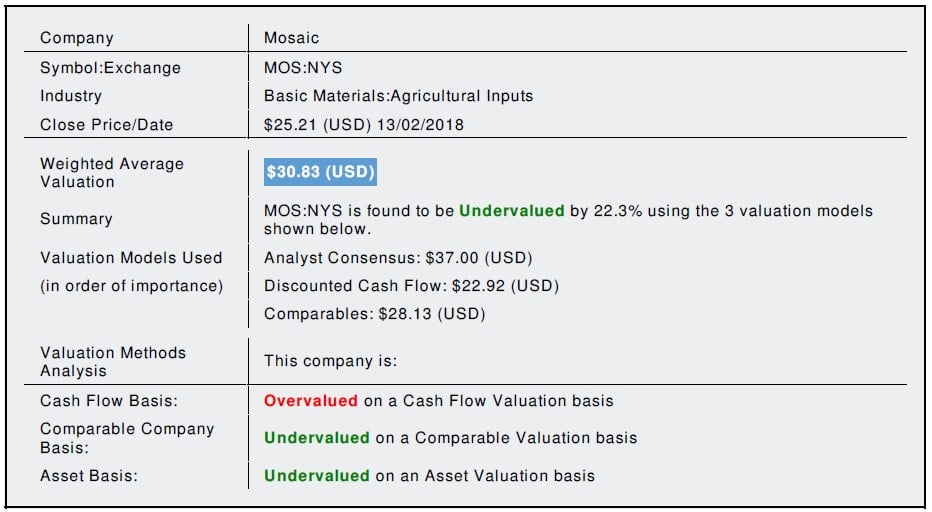Click the Close Price/Date label
This screenshot has height=512, width=932.
[x=106, y=125]
